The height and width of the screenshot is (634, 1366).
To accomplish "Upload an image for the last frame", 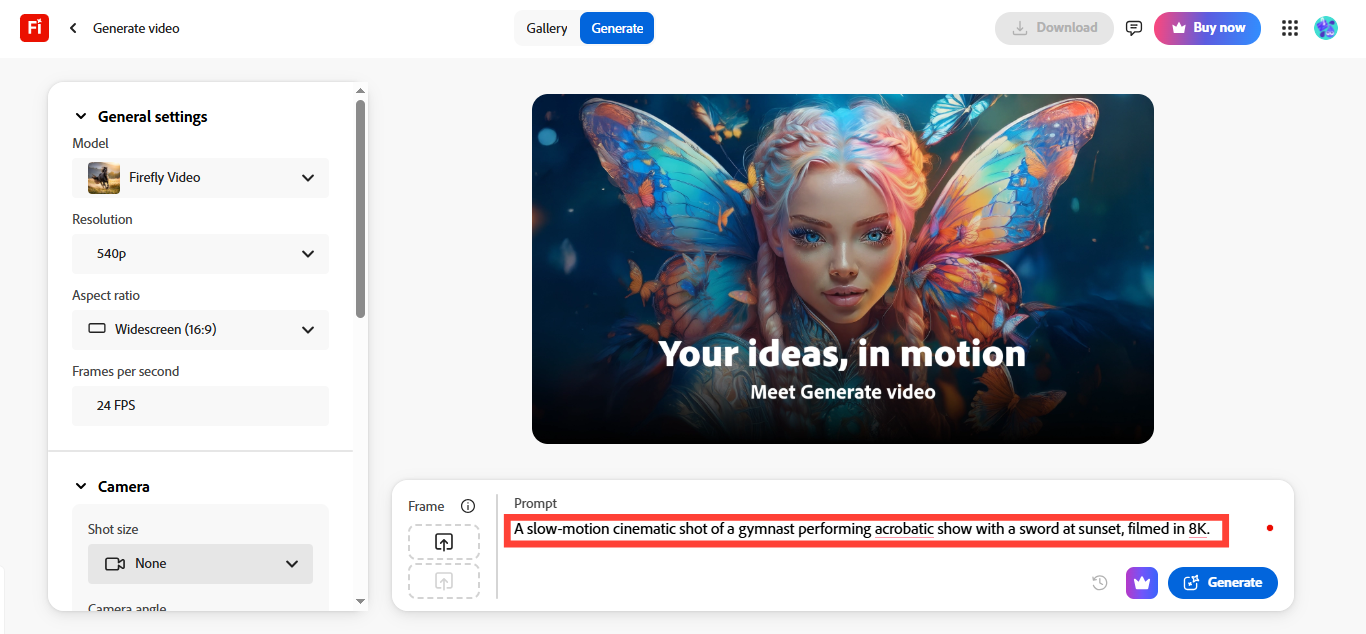I will click(443, 580).
